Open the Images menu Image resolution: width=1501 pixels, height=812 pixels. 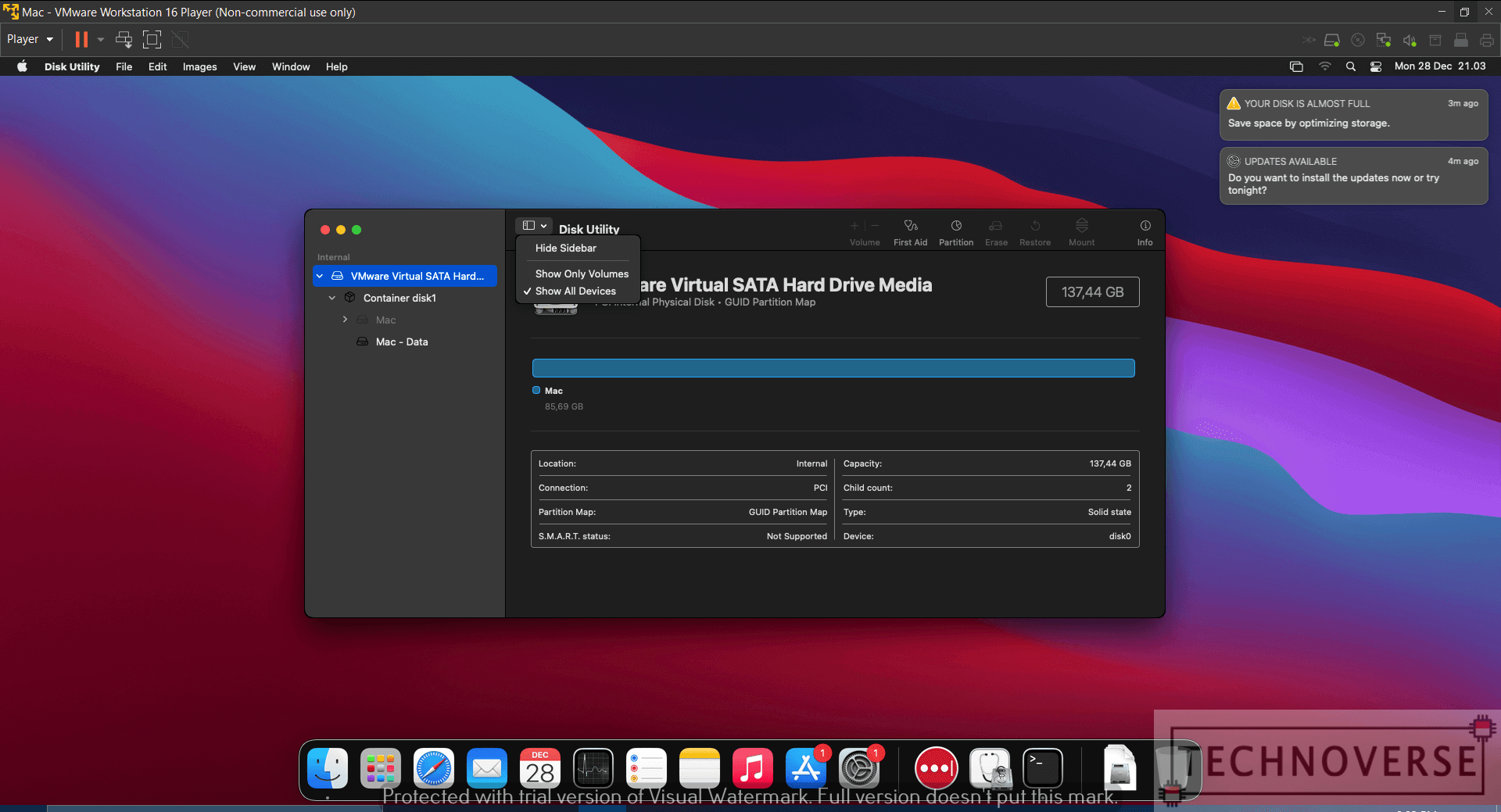199,66
